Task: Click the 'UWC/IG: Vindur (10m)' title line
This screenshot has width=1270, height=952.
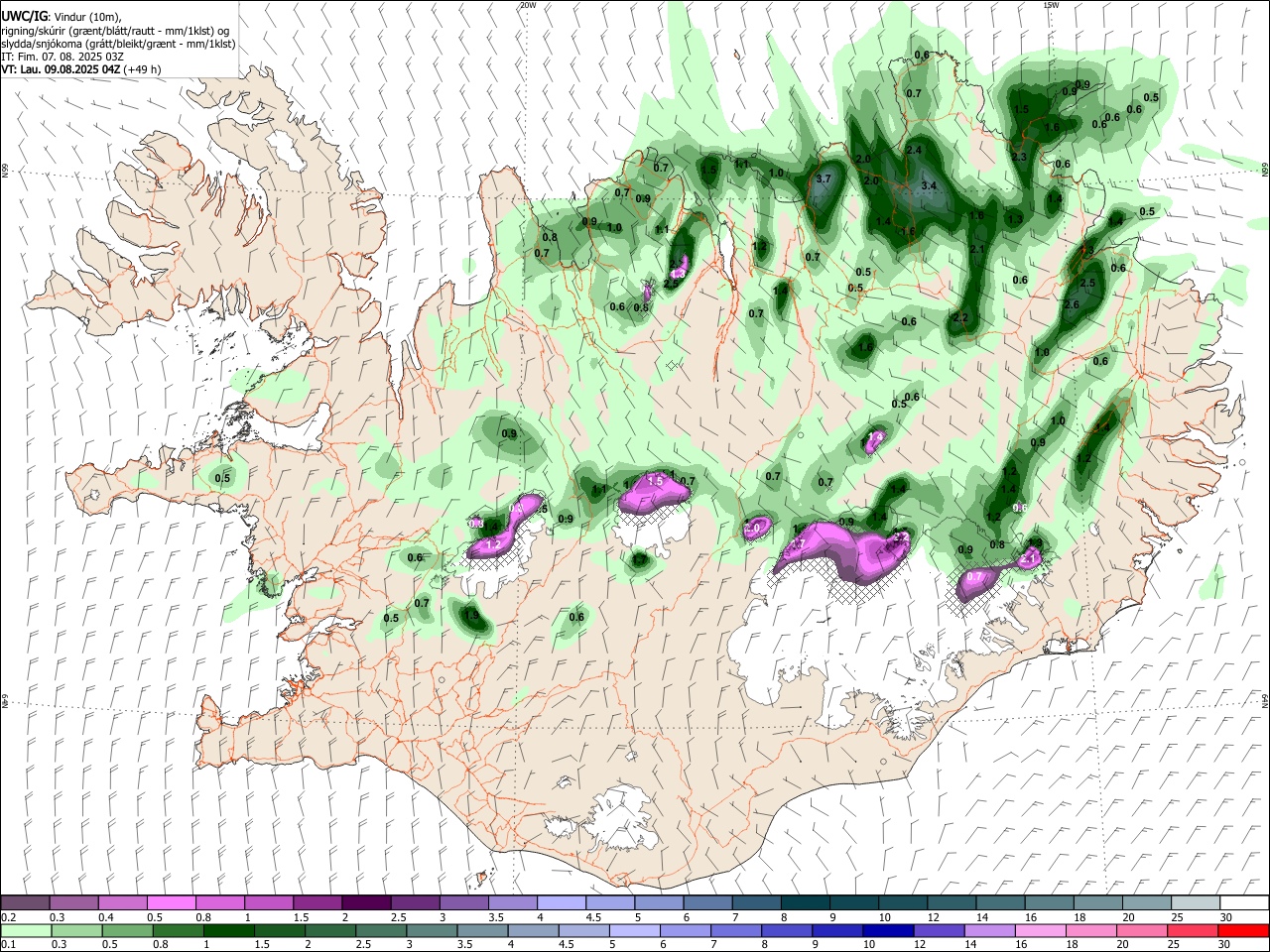Action: pos(61,16)
